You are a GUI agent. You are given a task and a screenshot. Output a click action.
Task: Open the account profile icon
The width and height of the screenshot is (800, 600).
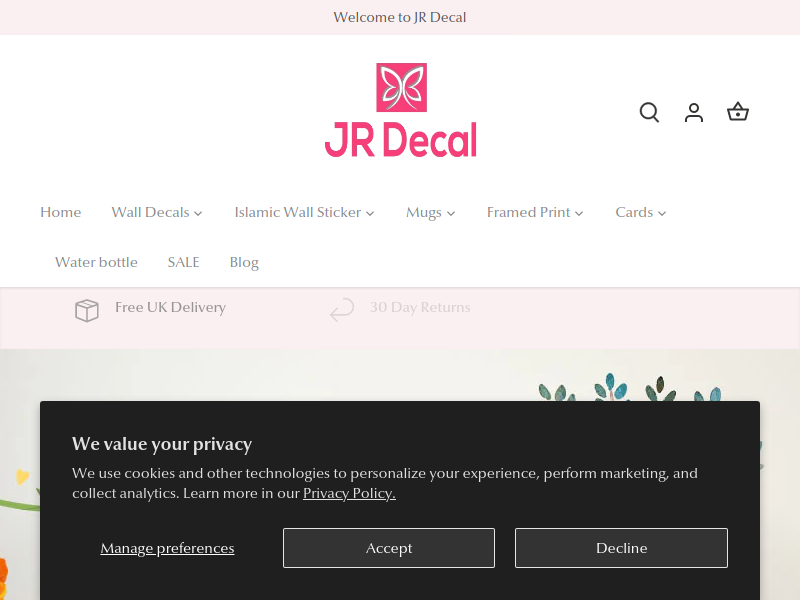tap(693, 112)
